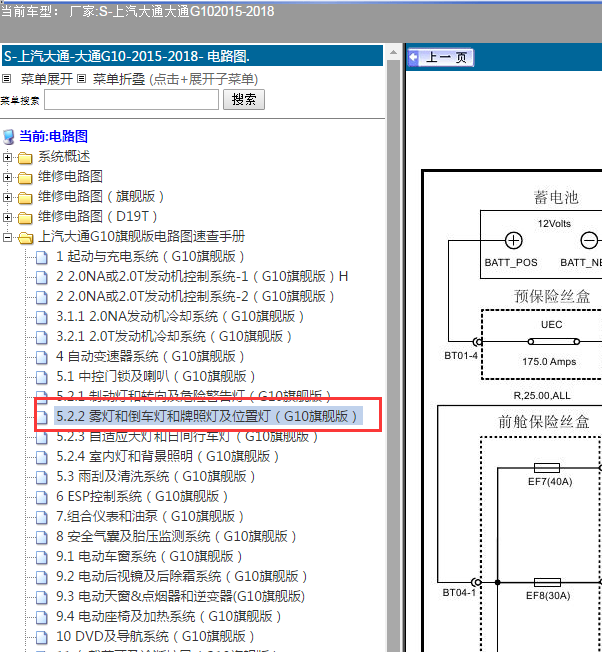Open 2.0NA或2.0T发动机控制系统-2 page
Screen dimensions: 602x652
pyautogui.click(x=195, y=296)
